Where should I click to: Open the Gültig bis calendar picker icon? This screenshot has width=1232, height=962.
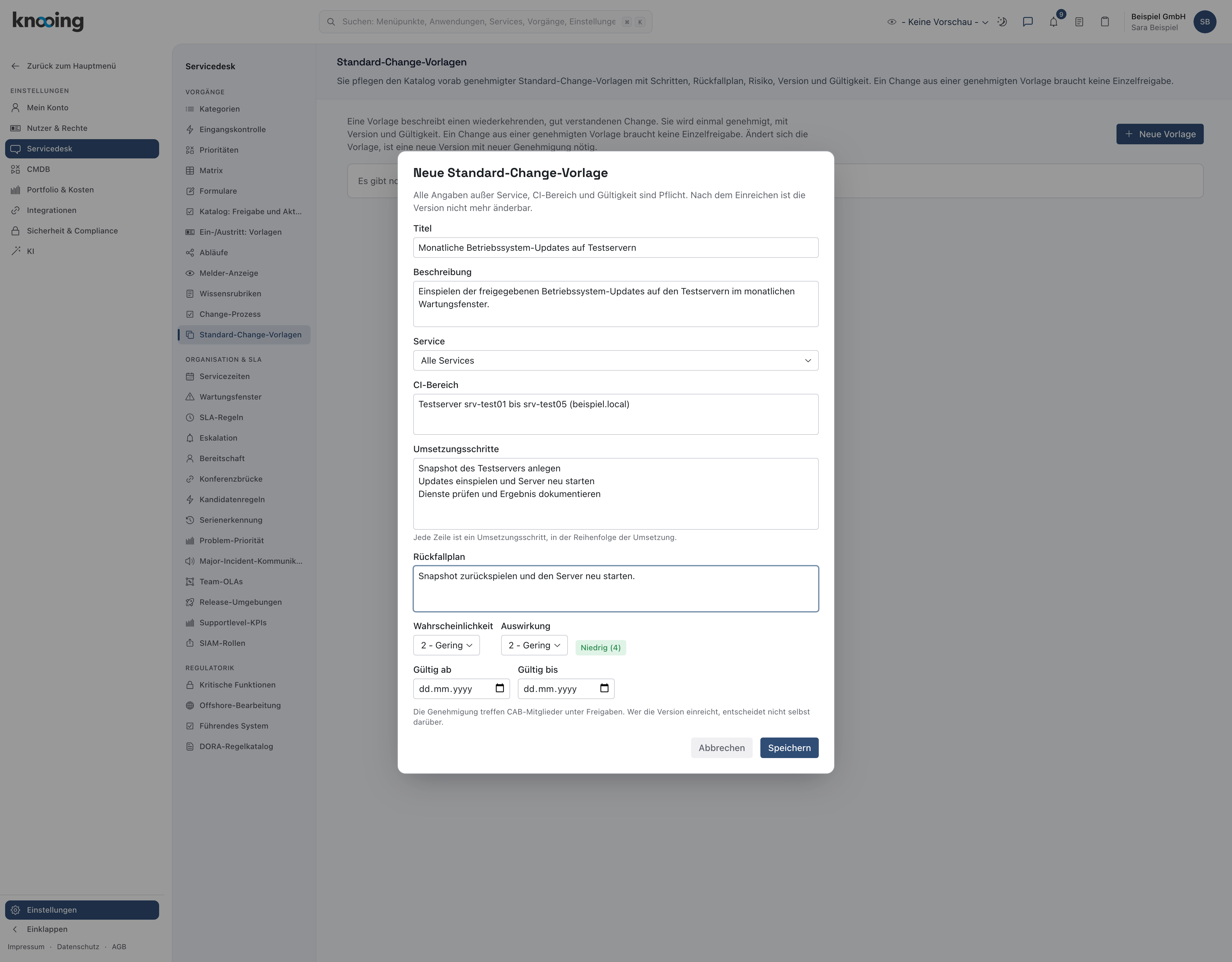coord(604,688)
